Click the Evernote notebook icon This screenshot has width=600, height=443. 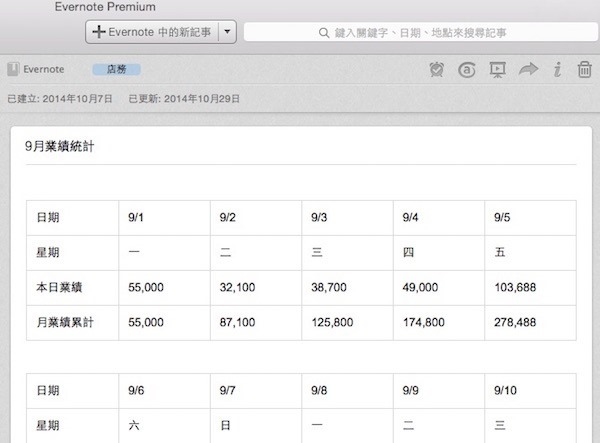(13, 70)
